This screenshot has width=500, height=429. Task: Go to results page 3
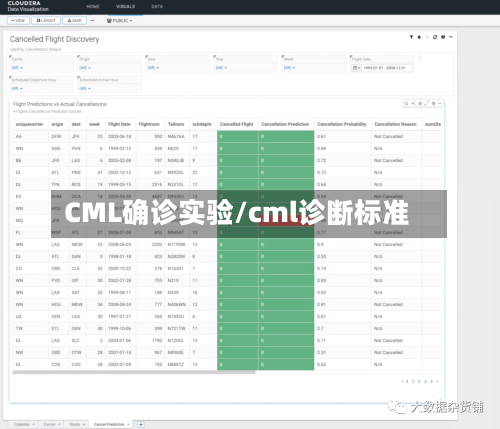[419, 381]
